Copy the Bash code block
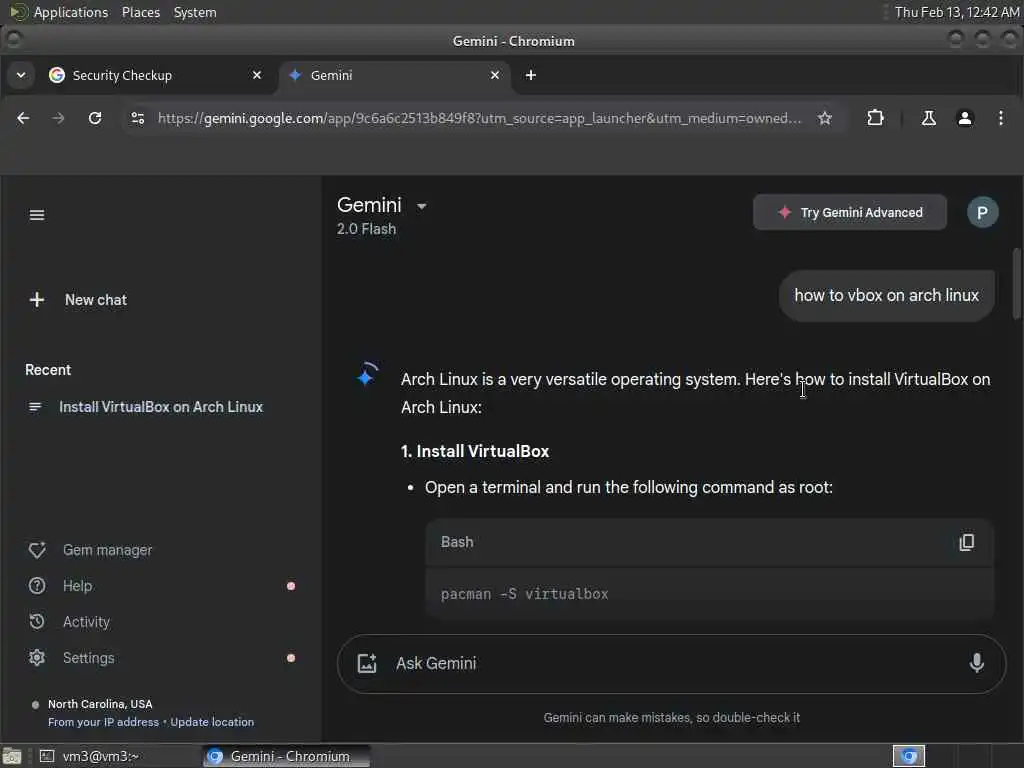 tap(967, 542)
